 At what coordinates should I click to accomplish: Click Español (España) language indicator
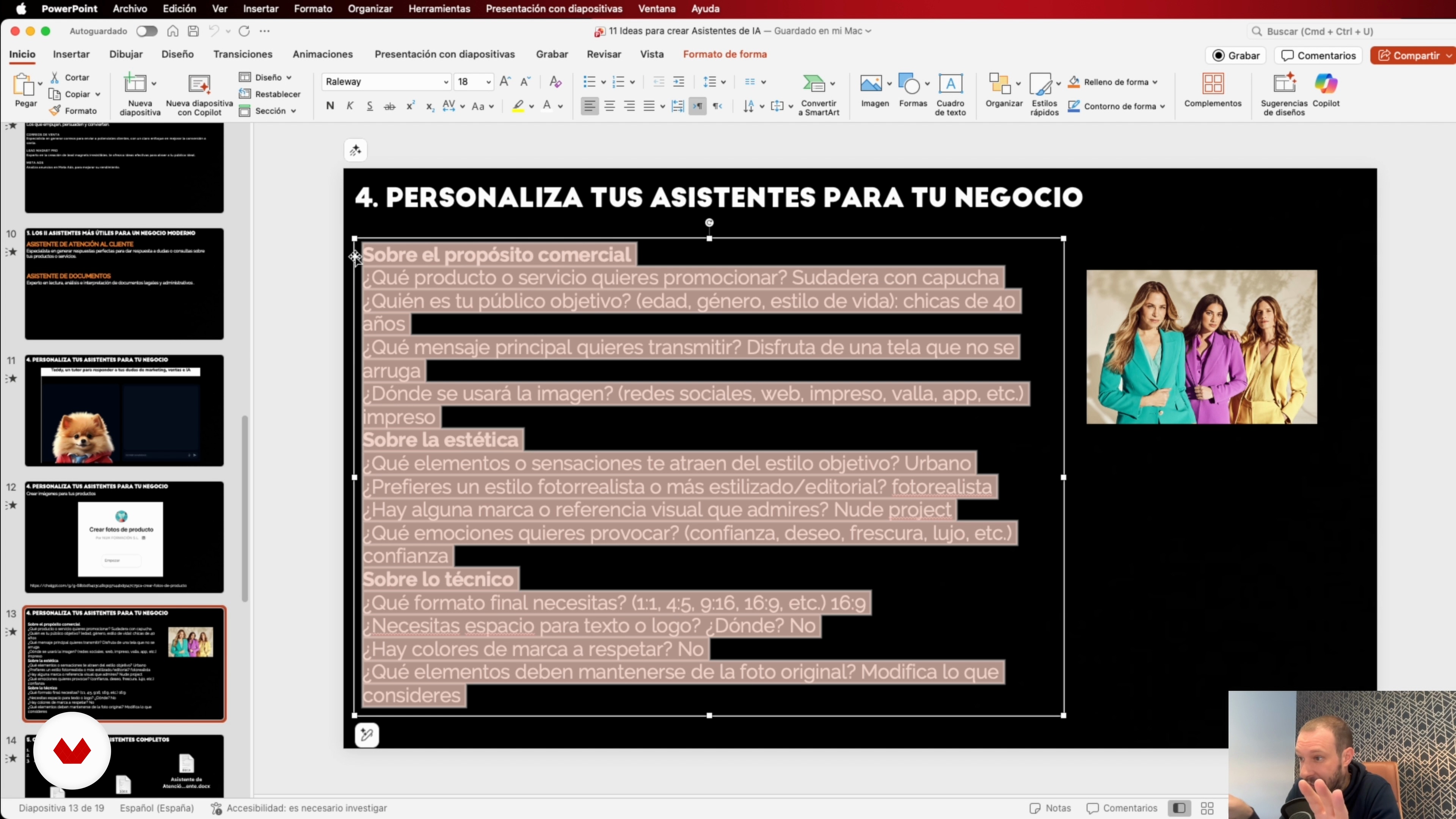point(157,808)
